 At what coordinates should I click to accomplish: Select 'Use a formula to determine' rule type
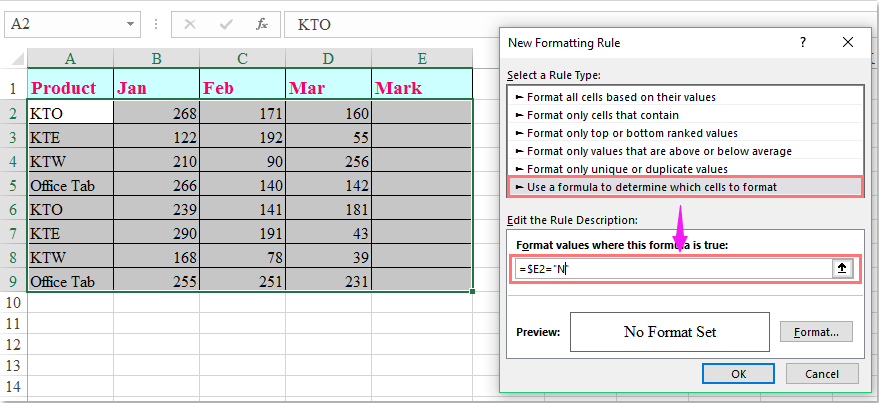(x=651, y=187)
